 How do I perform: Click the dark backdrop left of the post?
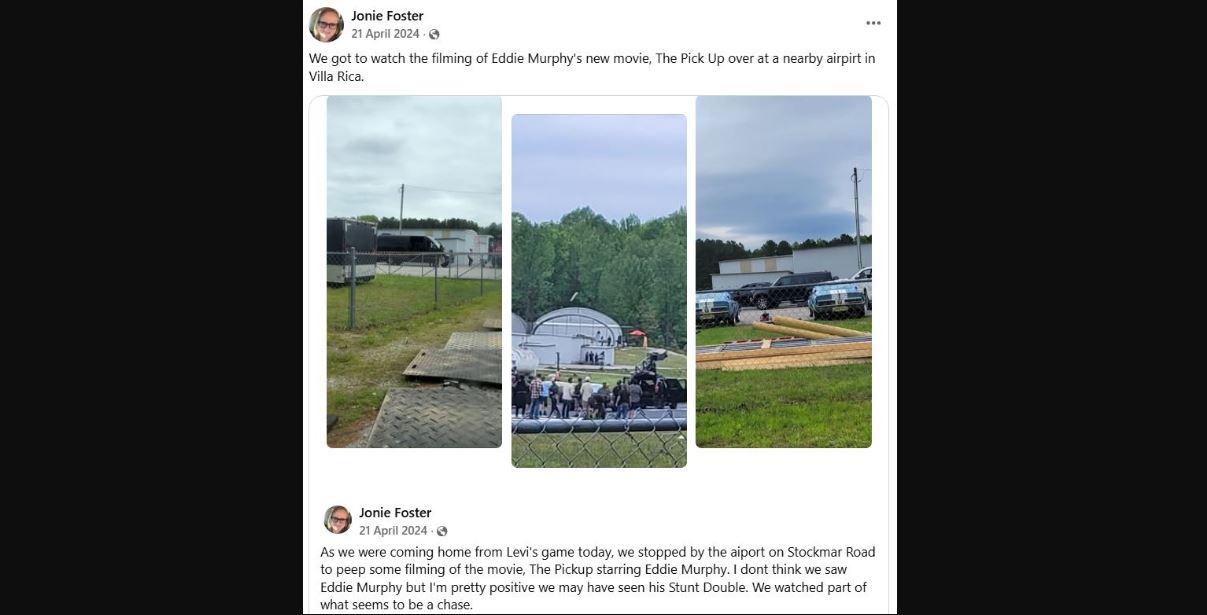coord(151,307)
